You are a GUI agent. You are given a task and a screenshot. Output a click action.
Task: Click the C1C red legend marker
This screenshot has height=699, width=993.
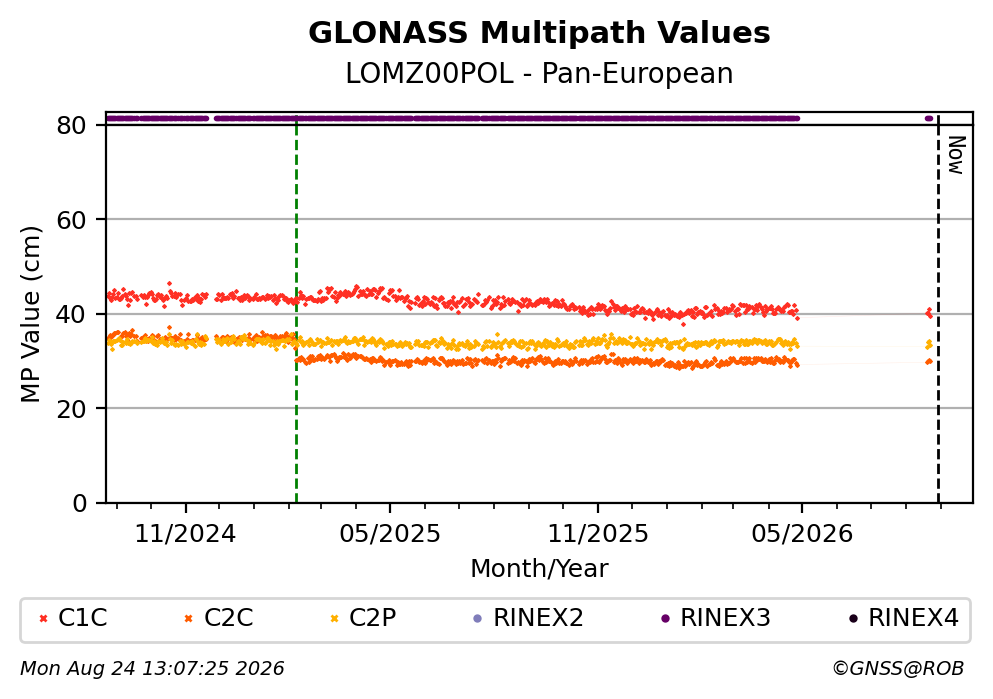(x=44, y=619)
